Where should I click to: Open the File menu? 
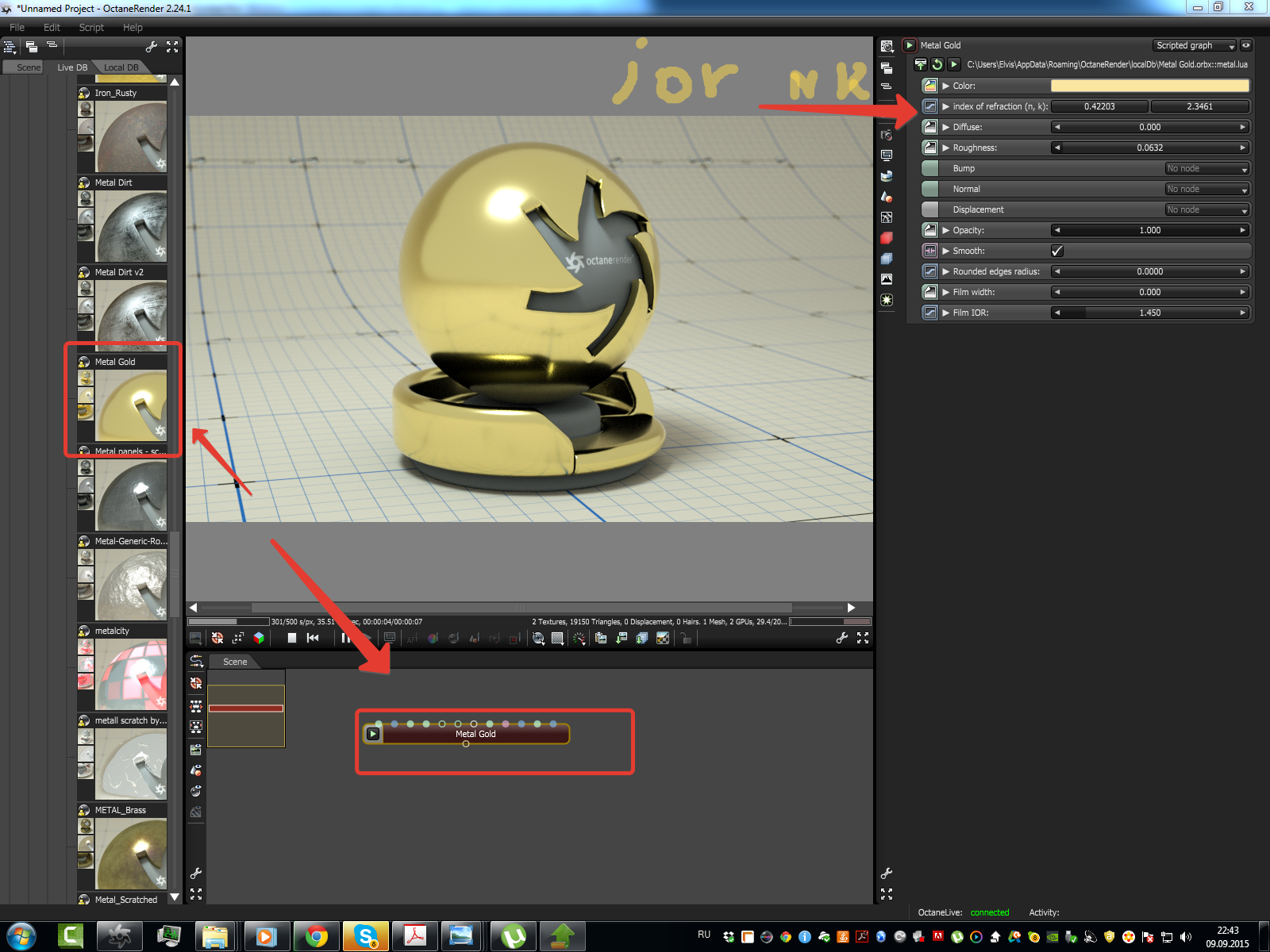click(x=17, y=27)
